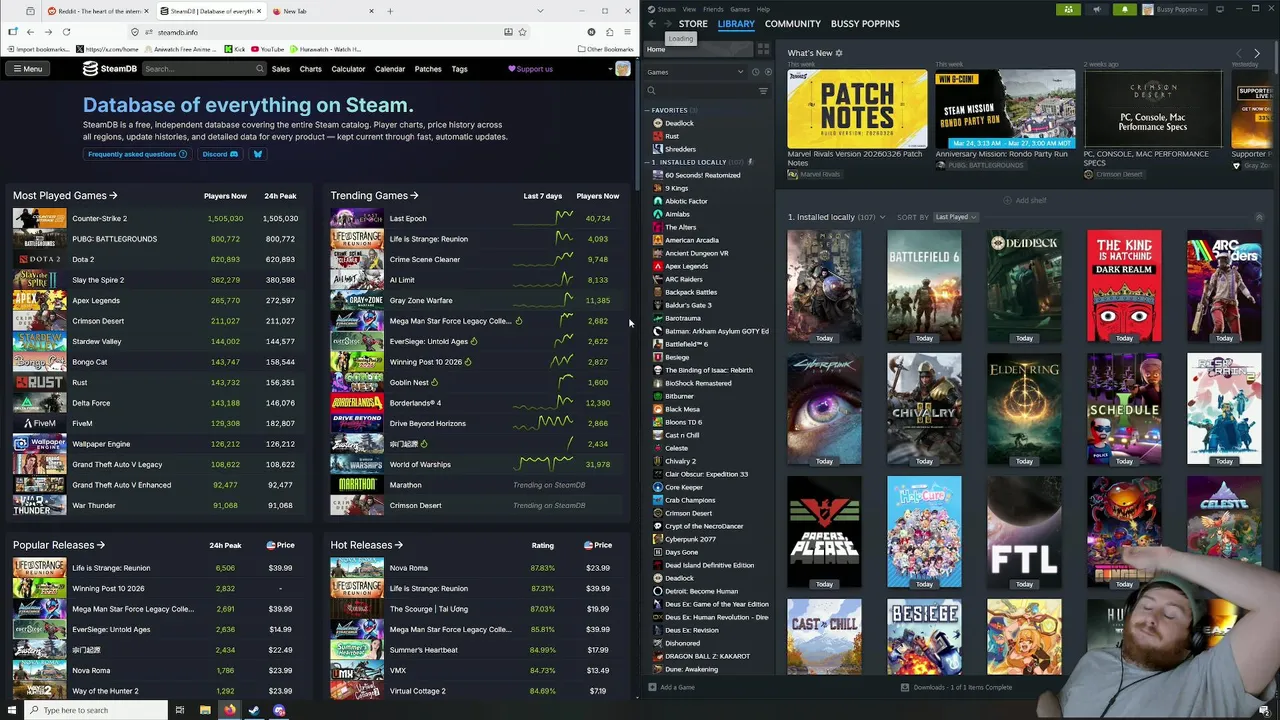Collapse the FAVORITES category in Steam sidebar
1280x720 pixels.
click(647, 110)
